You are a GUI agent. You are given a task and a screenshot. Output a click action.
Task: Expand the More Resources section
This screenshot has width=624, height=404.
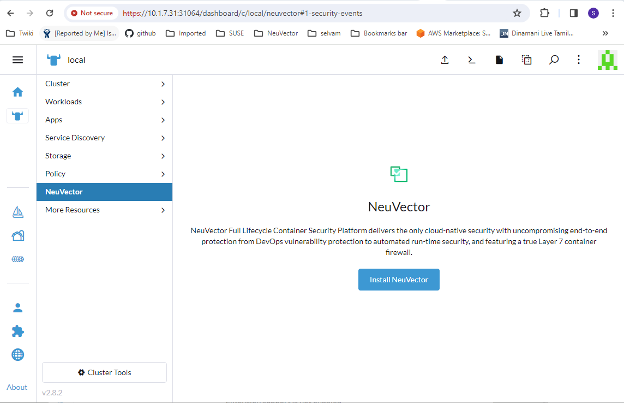pyautogui.click(x=104, y=210)
